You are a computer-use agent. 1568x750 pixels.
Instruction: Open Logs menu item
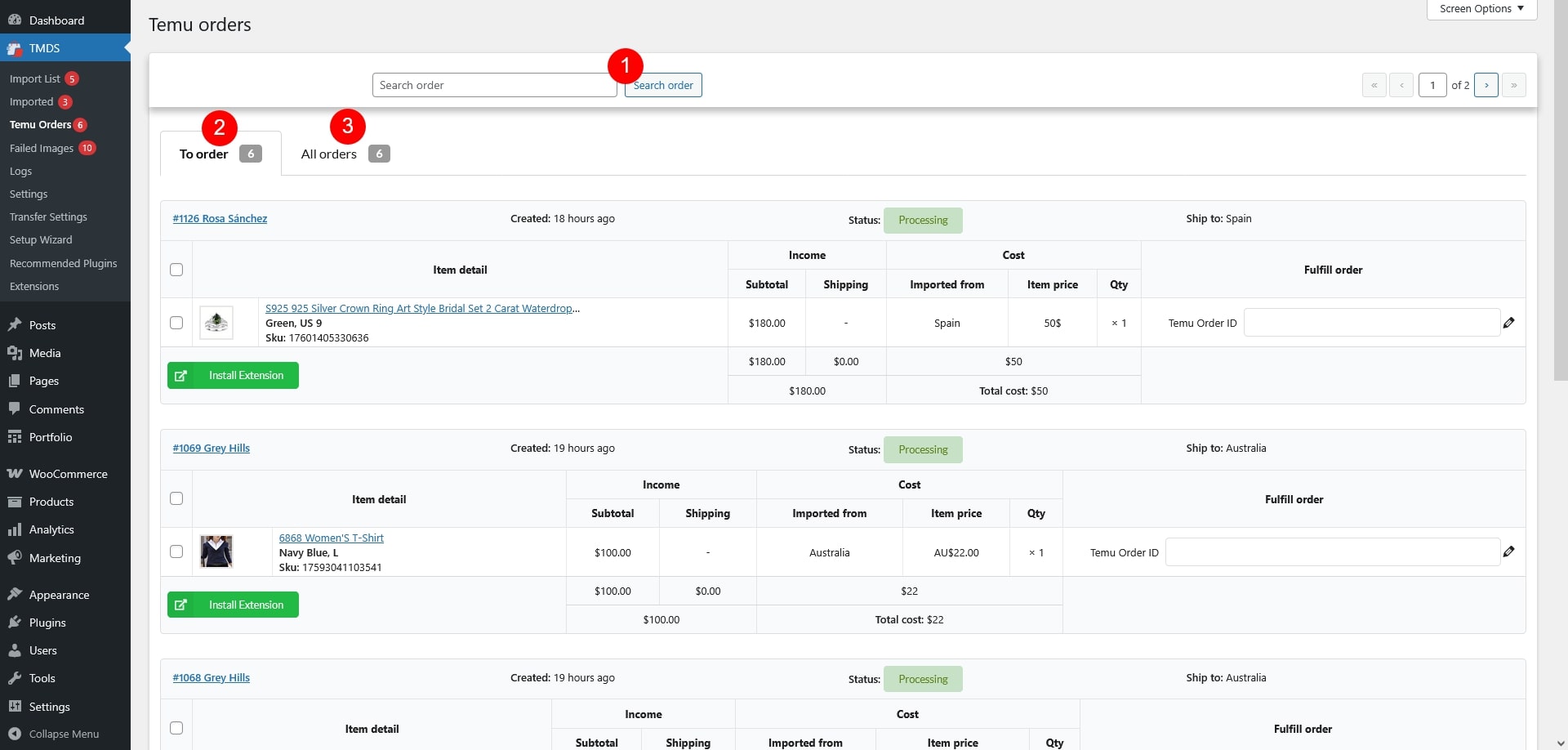click(21, 171)
